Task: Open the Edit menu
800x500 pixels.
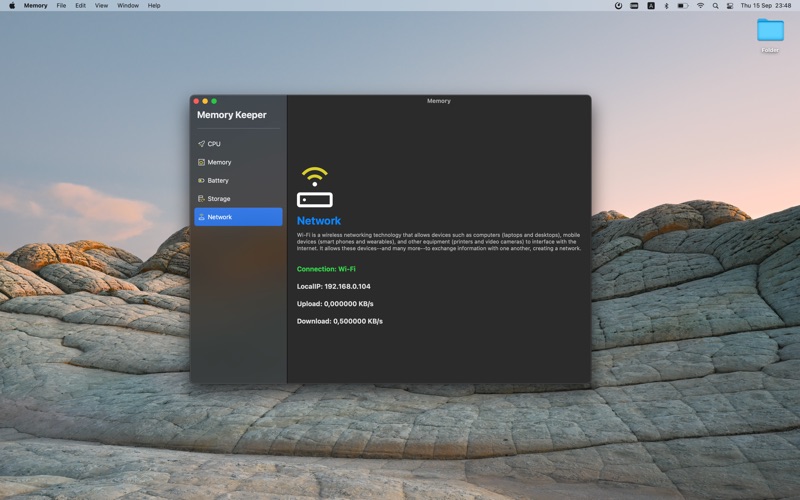Action: (x=81, y=6)
